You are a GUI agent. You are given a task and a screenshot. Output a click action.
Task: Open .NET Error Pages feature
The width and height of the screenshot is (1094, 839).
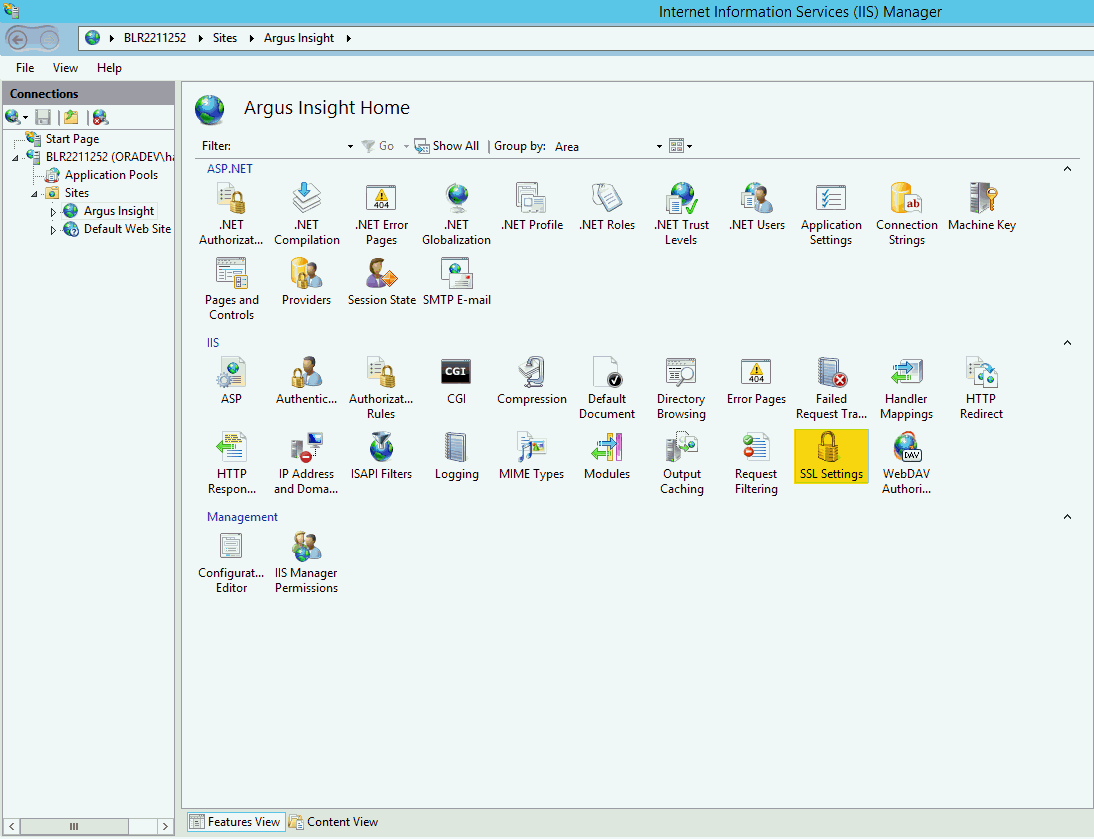pos(381,213)
